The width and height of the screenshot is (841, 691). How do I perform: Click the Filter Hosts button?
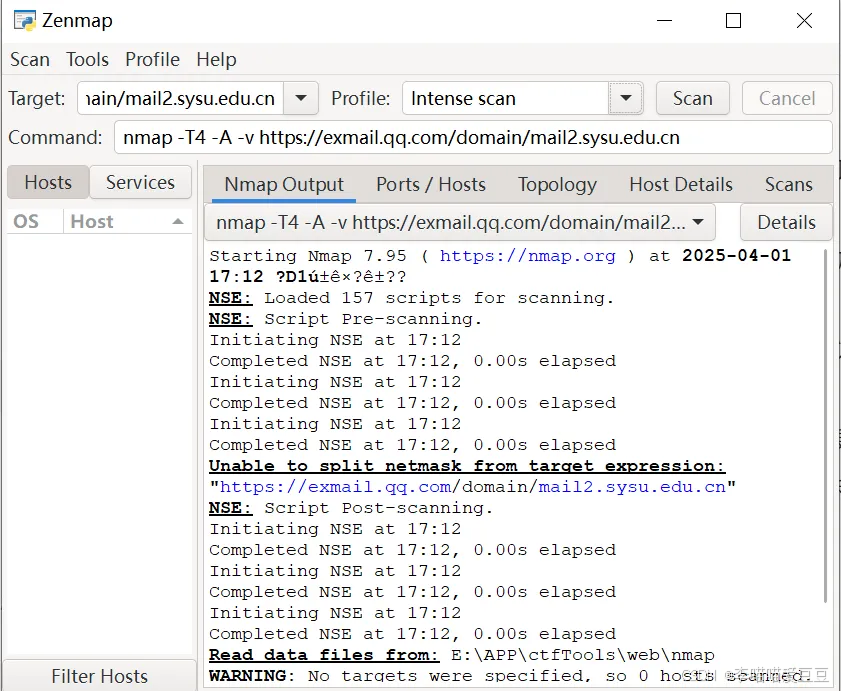click(100, 675)
